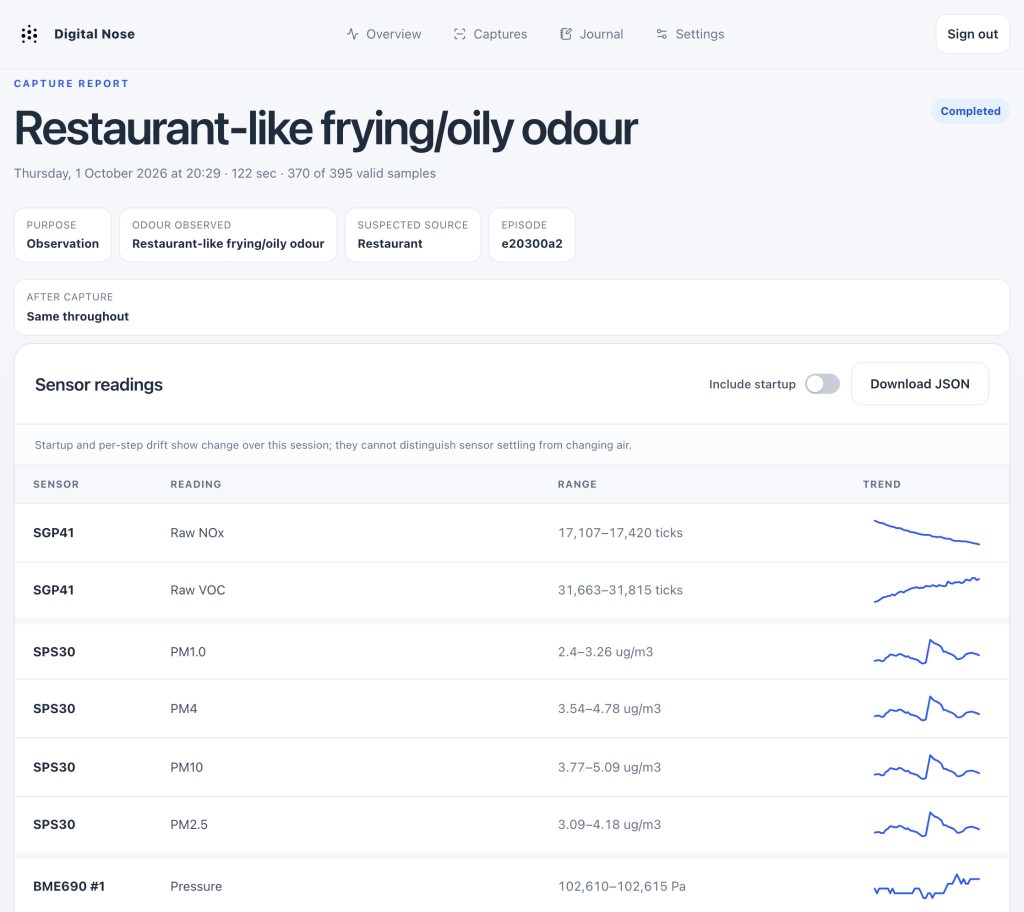This screenshot has width=1024, height=912.
Task: Click the capture date and samples line
Action: [x=225, y=173]
